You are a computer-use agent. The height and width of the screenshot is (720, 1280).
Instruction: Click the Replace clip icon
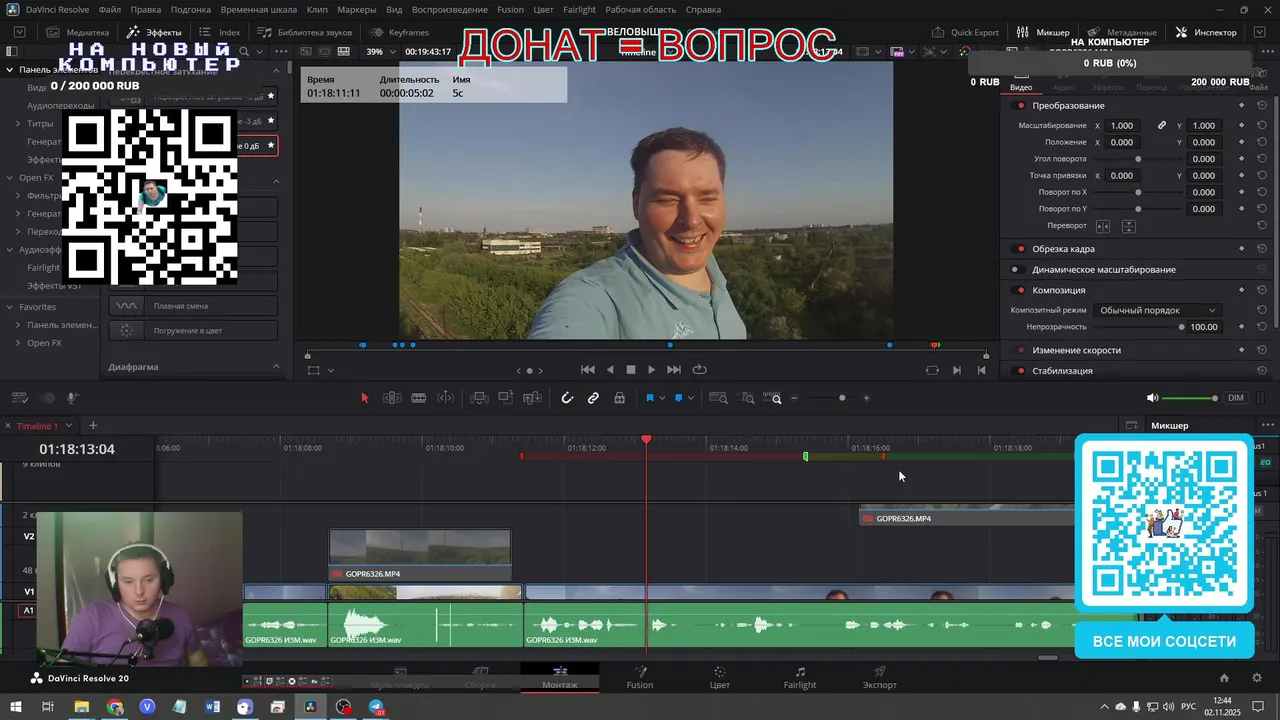point(533,398)
